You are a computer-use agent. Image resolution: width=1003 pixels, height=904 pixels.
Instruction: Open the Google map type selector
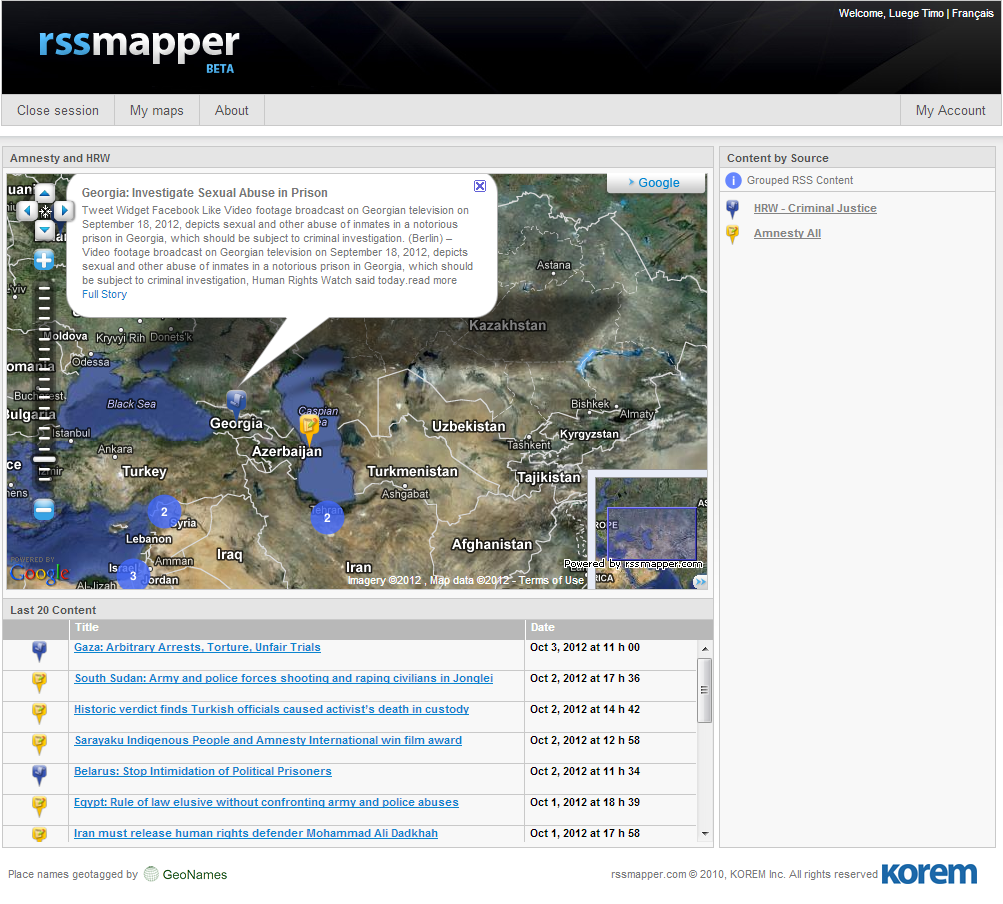(656, 183)
